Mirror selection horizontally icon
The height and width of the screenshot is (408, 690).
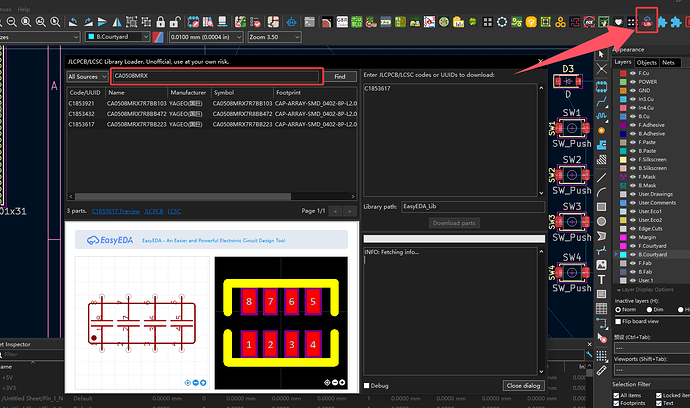117,22
